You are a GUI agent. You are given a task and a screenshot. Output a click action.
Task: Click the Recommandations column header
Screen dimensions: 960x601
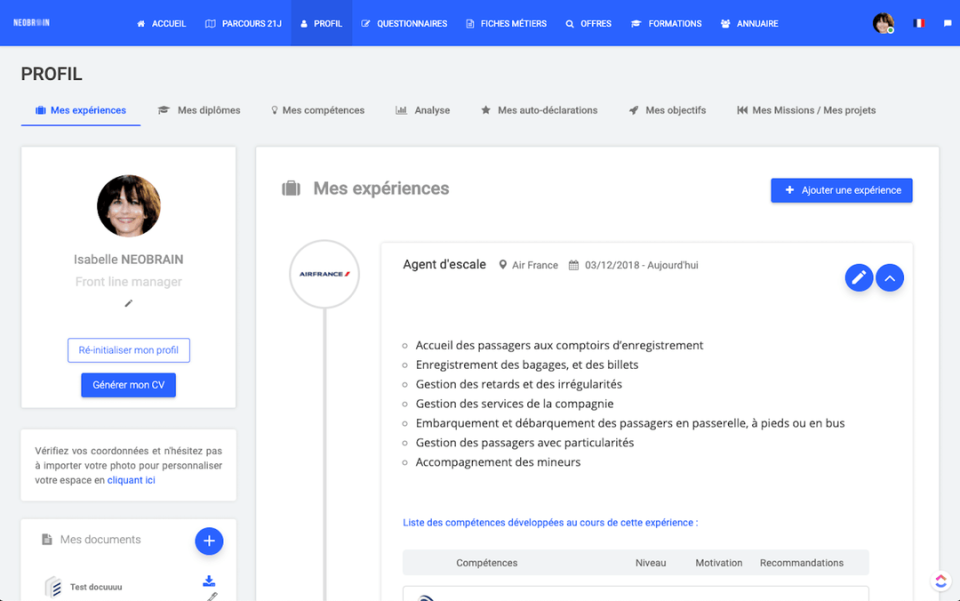[801, 562]
